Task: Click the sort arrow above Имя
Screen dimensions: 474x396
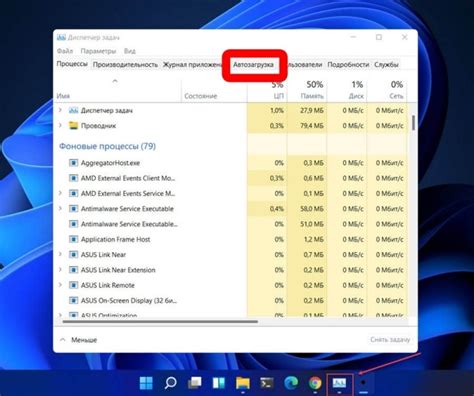Action: pos(115,81)
